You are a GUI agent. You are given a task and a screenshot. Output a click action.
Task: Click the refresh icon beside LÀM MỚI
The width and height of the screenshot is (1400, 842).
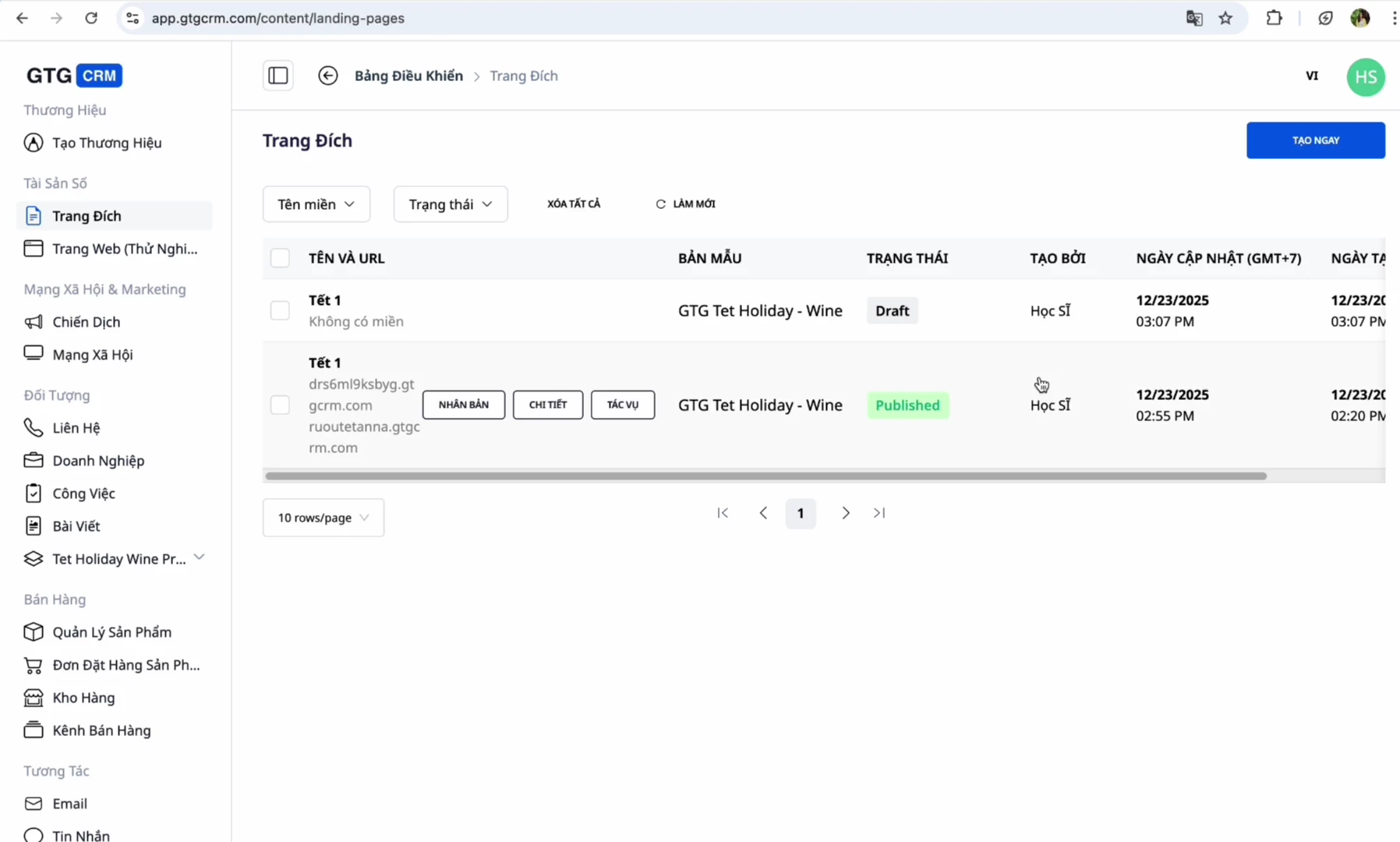click(661, 204)
